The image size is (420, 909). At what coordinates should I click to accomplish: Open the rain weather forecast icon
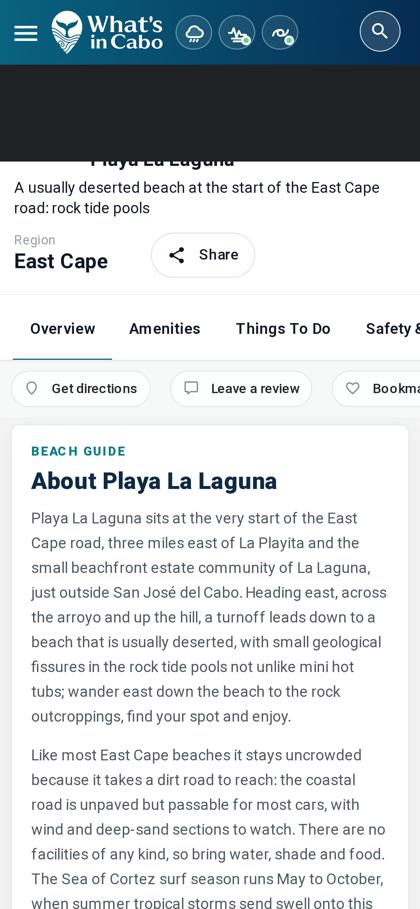tap(194, 32)
